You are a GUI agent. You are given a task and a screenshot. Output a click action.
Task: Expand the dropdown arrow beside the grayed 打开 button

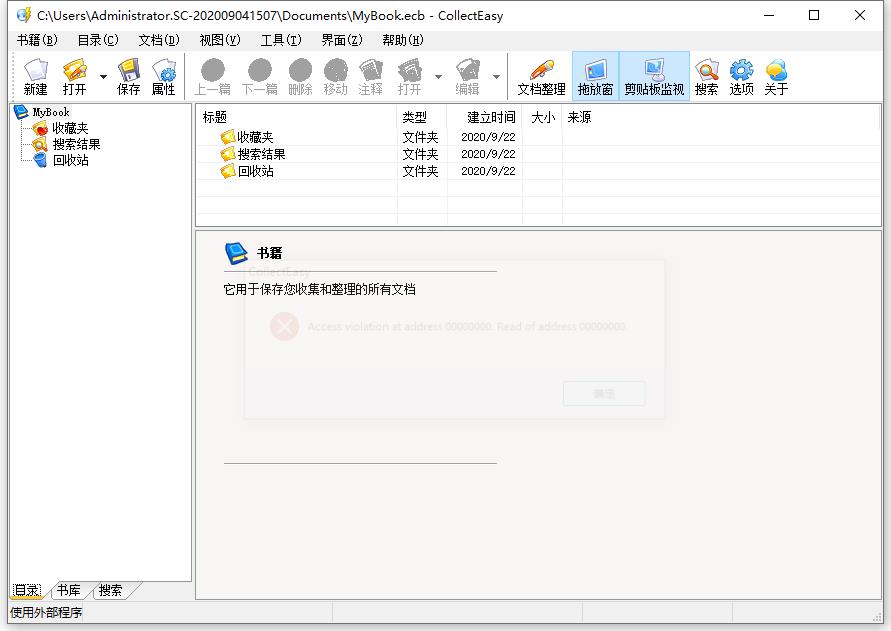coord(438,77)
